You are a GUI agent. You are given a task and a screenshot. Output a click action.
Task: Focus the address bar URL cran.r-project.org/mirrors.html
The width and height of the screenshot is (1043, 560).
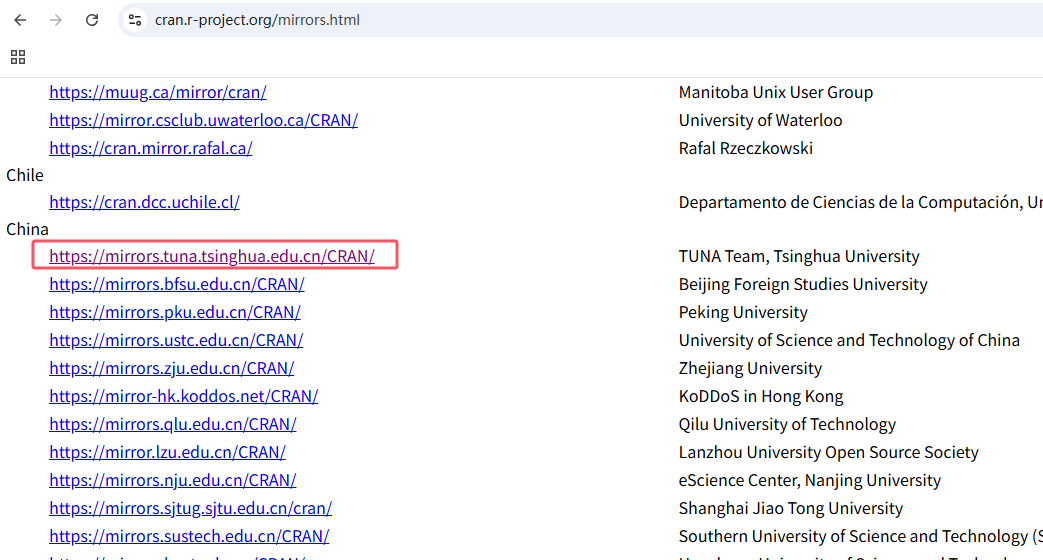tap(257, 20)
